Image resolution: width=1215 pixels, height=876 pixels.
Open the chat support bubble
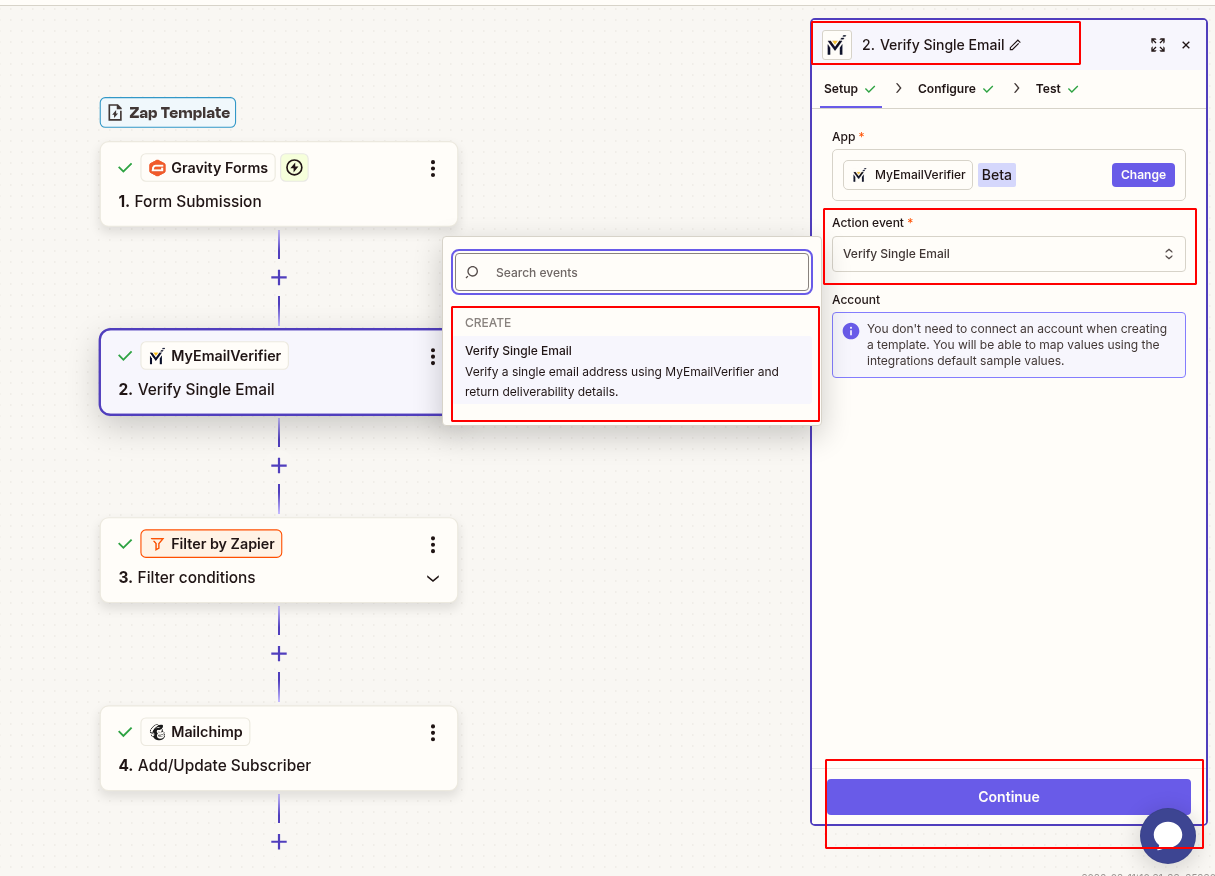1167,836
